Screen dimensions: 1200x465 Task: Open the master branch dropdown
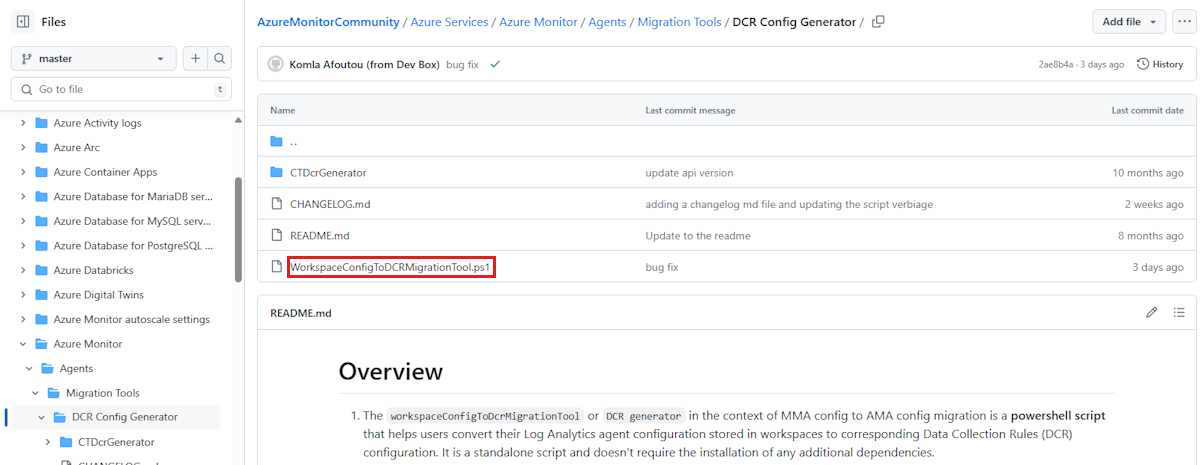click(x=94, y=59)
